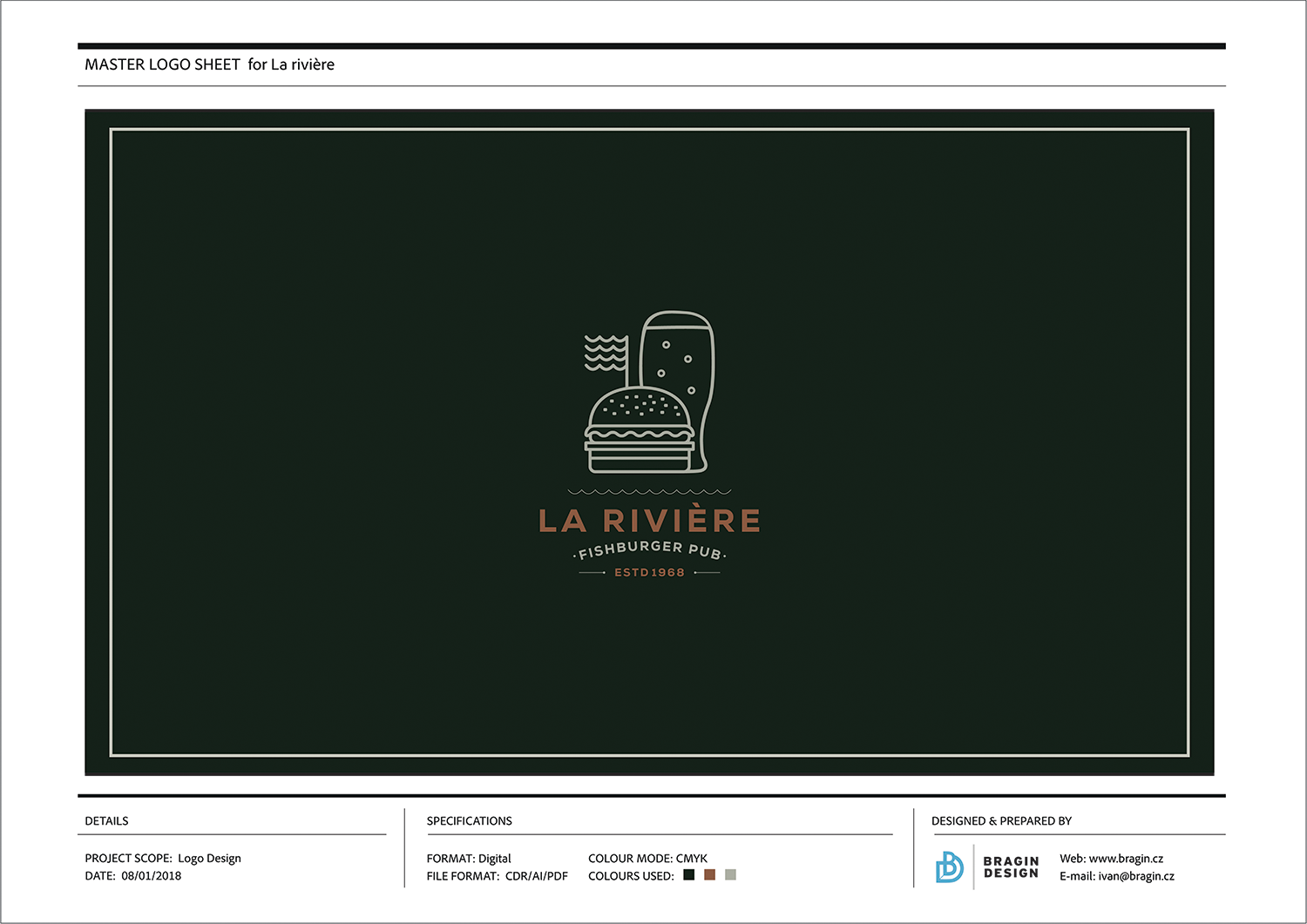Click the ivan@bragin.cz e-mail address
Viewport: 1307px width, 924px height.
[x=1136, y=876]
